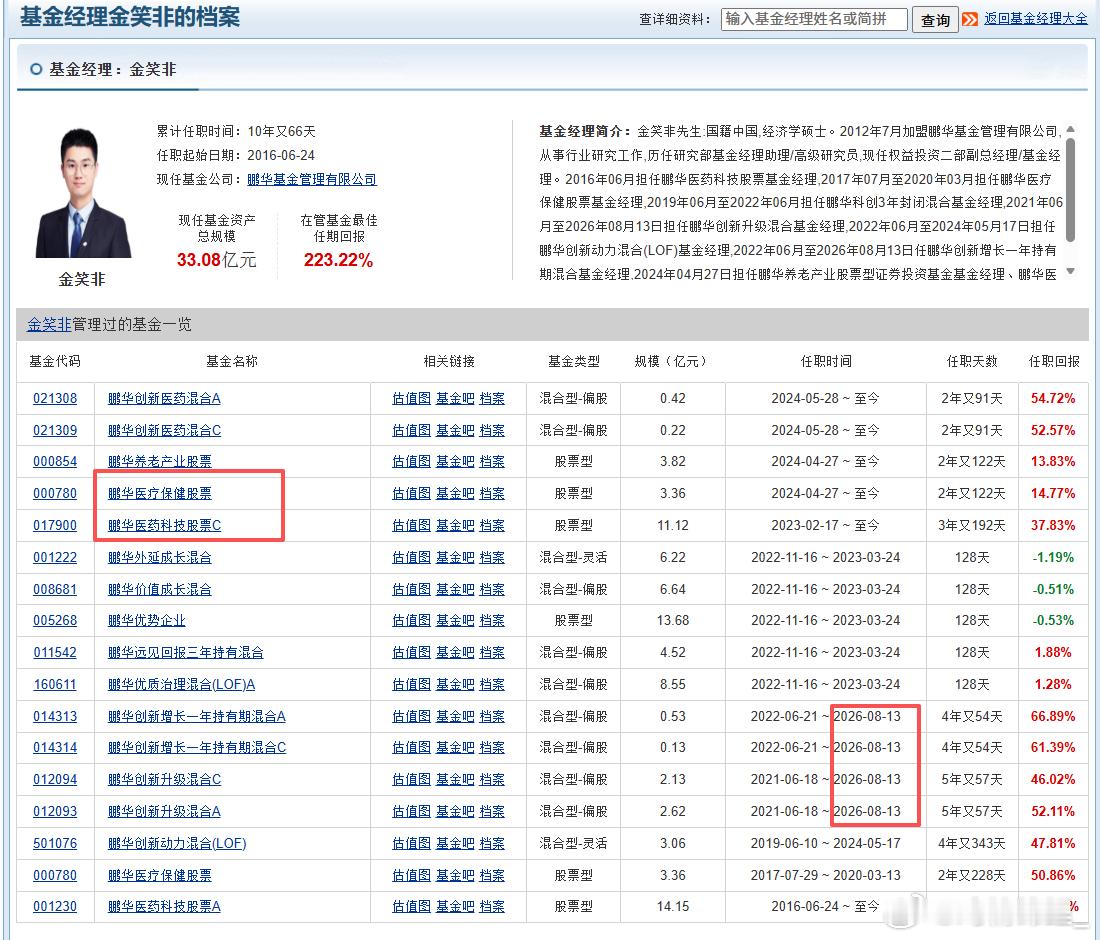Open the 返回基金经理大全 link
This screenshot has width=1100, height=940.
[1035, 18]
